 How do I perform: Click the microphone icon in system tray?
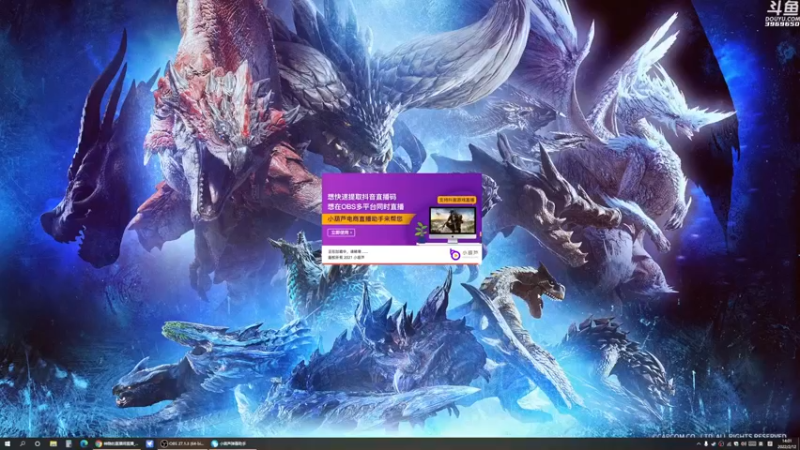(x=706, y=444)
